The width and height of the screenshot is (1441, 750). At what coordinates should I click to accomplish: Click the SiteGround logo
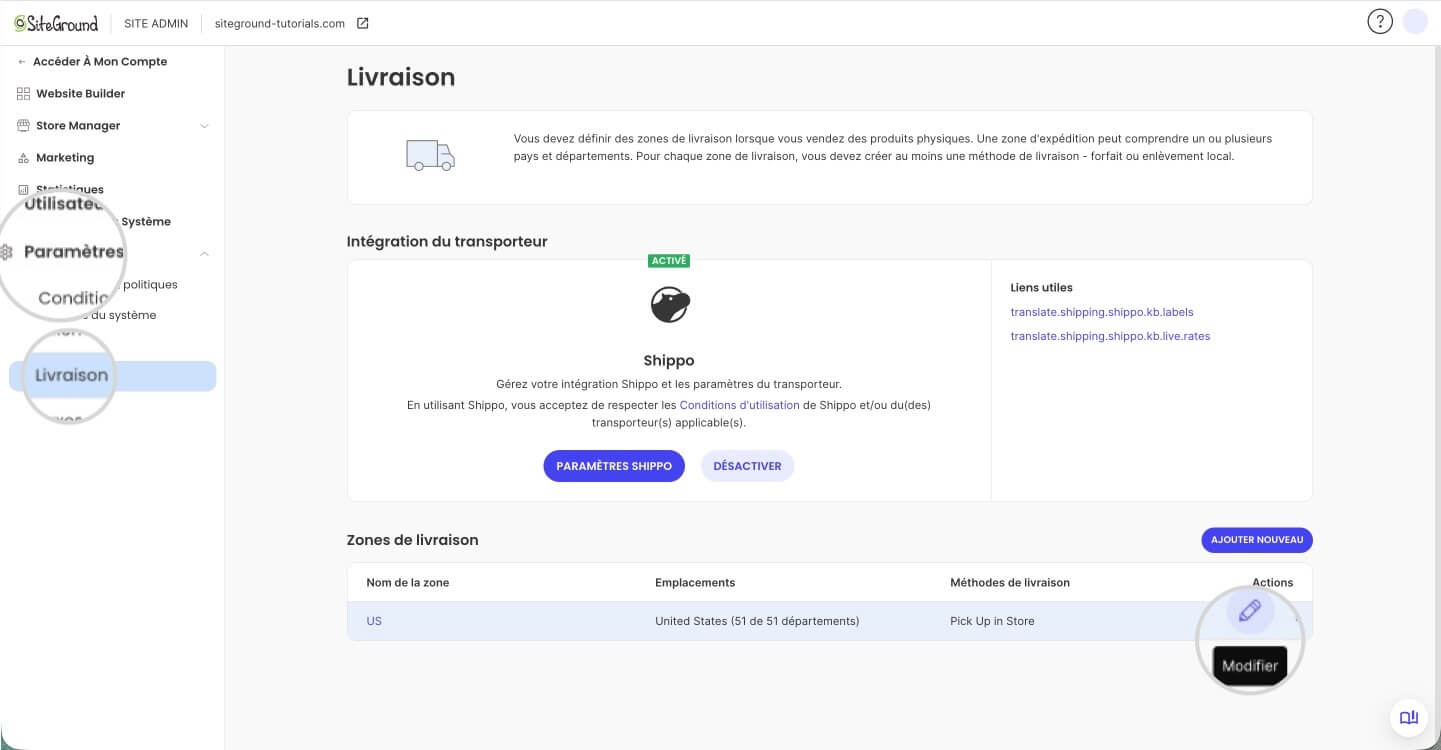pos(57,23)
